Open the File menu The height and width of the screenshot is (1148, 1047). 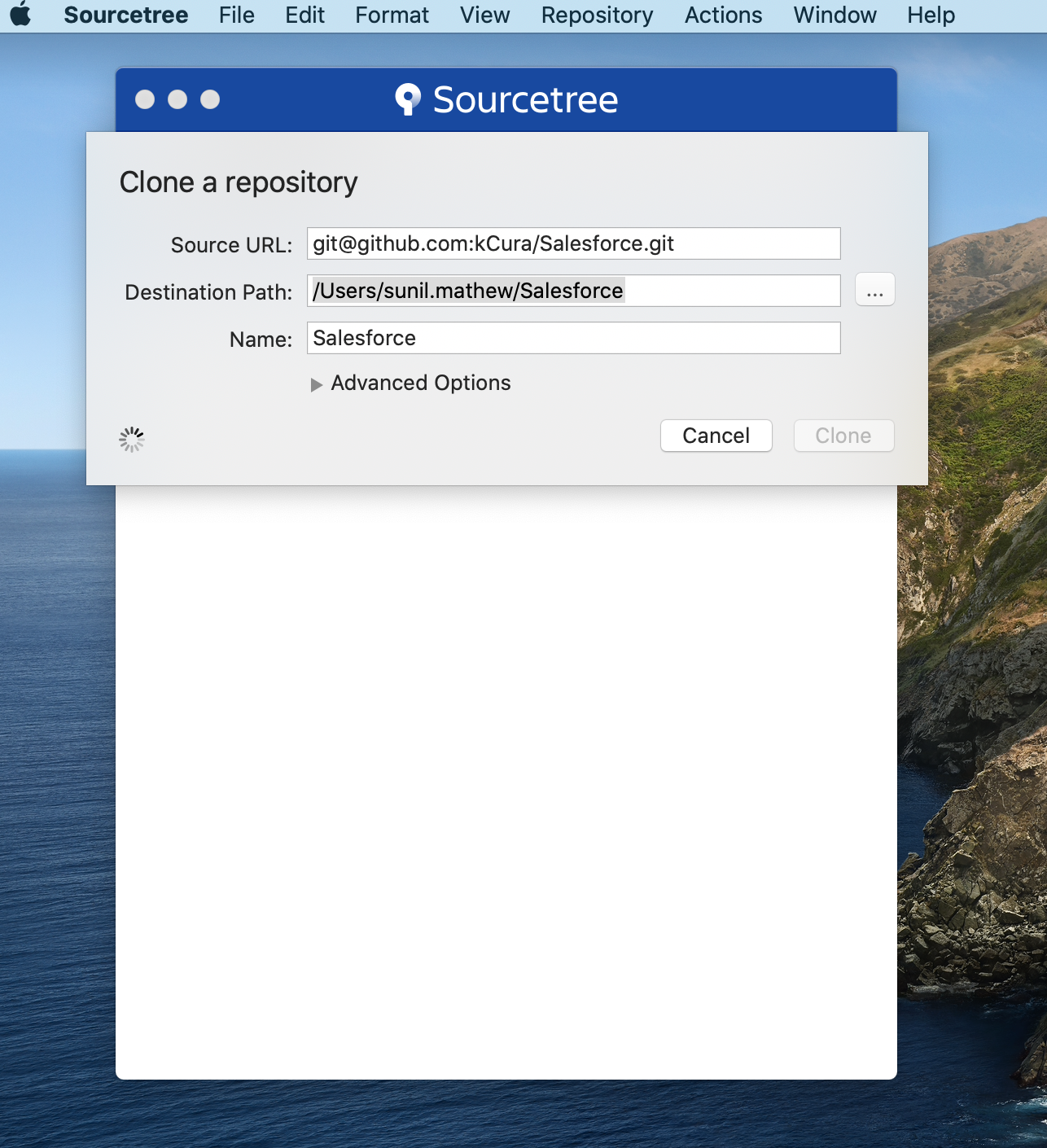(x=237, y=15)
